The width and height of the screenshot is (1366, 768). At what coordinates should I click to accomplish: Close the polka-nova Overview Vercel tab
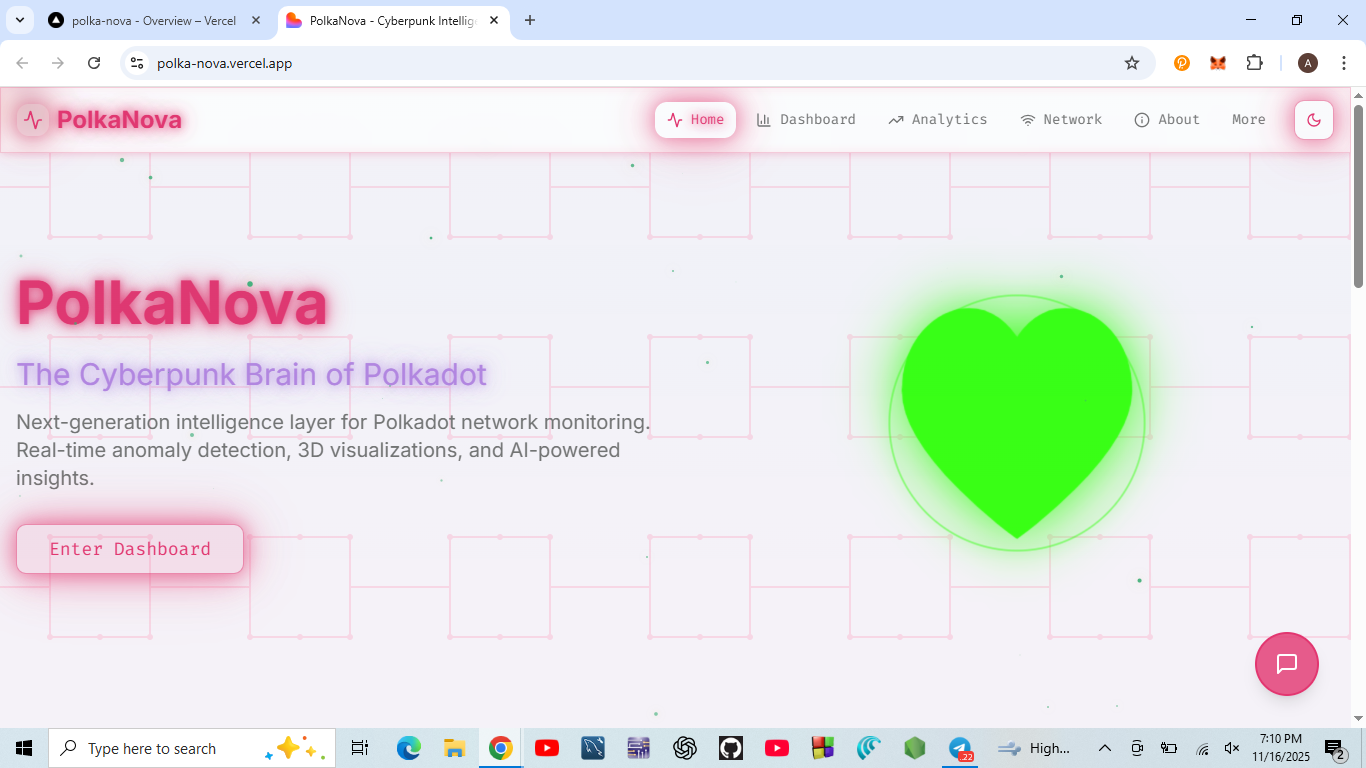(x=255, y=20)
